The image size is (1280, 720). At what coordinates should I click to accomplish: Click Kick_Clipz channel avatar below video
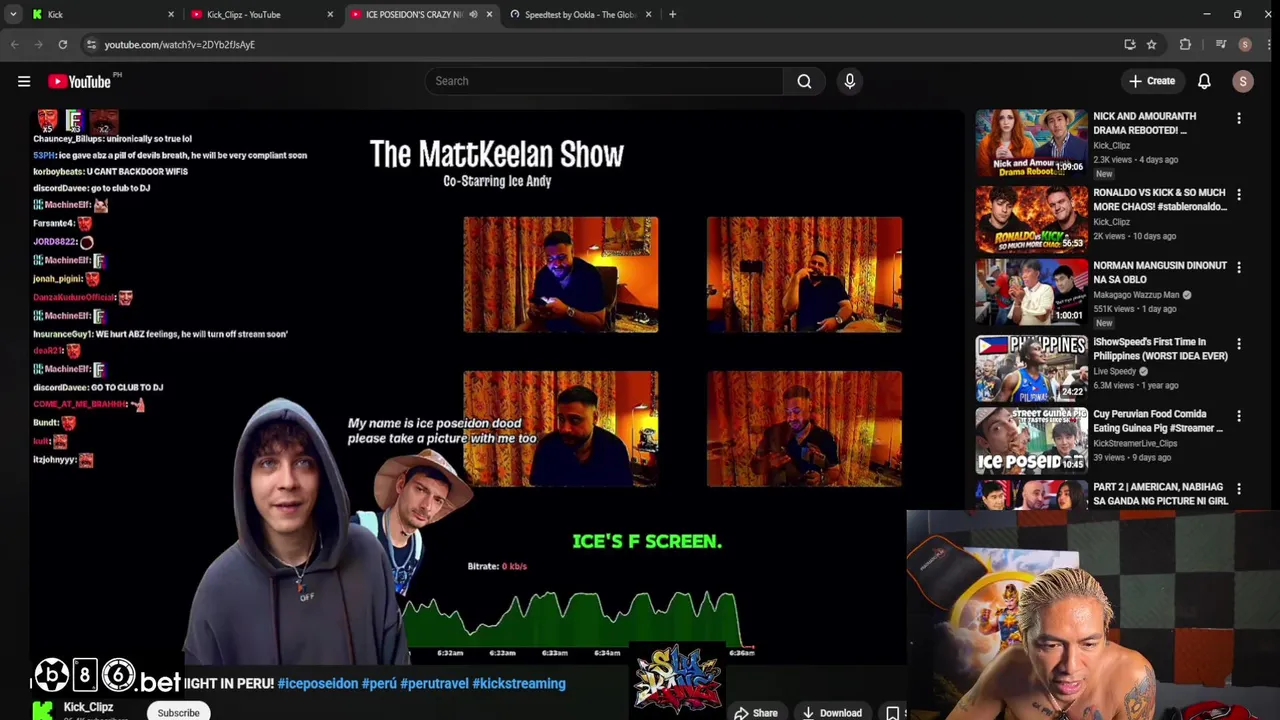[42, 710]
